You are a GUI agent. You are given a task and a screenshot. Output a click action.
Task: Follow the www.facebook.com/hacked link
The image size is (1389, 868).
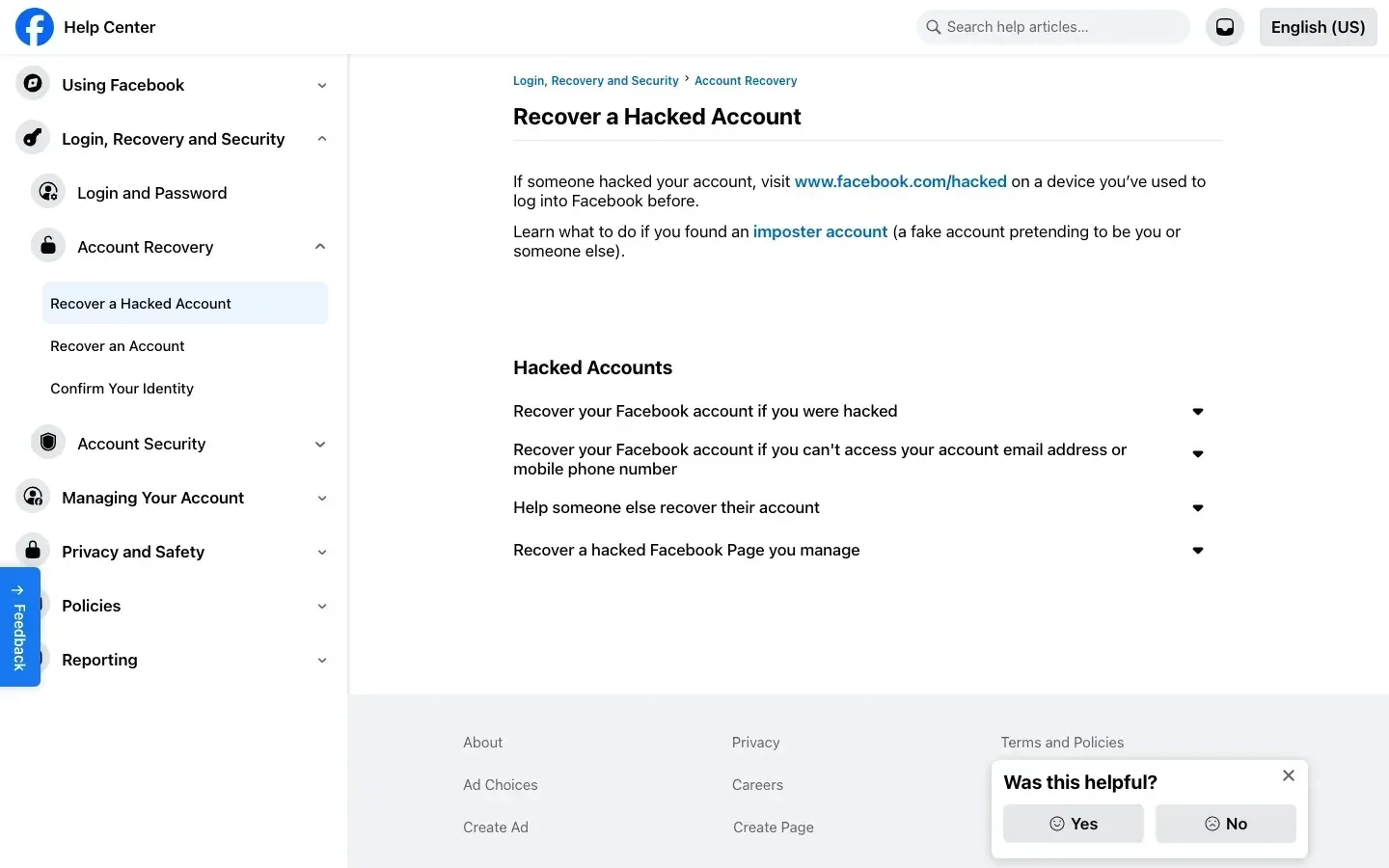900,181
